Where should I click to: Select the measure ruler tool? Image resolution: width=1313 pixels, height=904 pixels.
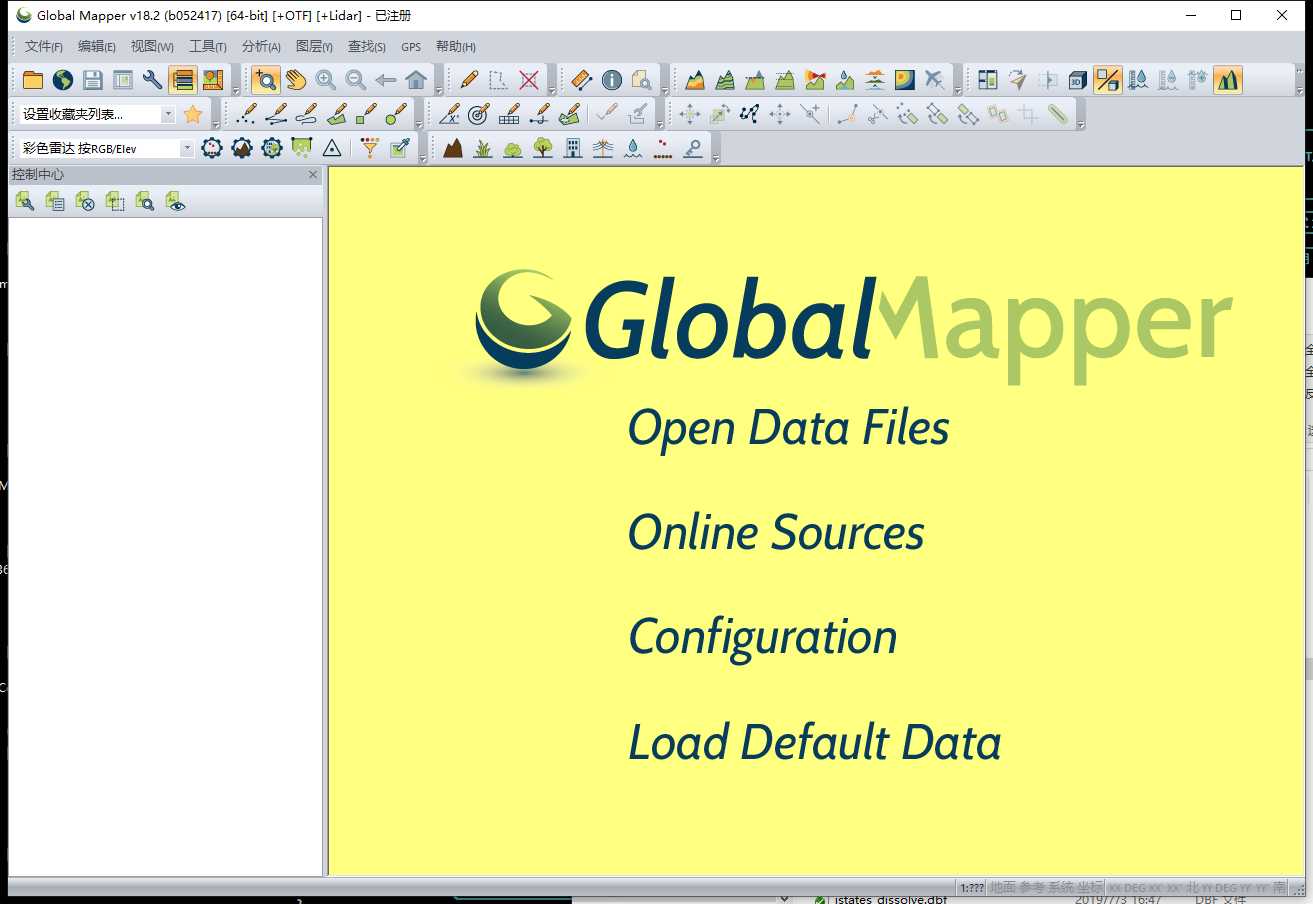click(582, 80)
